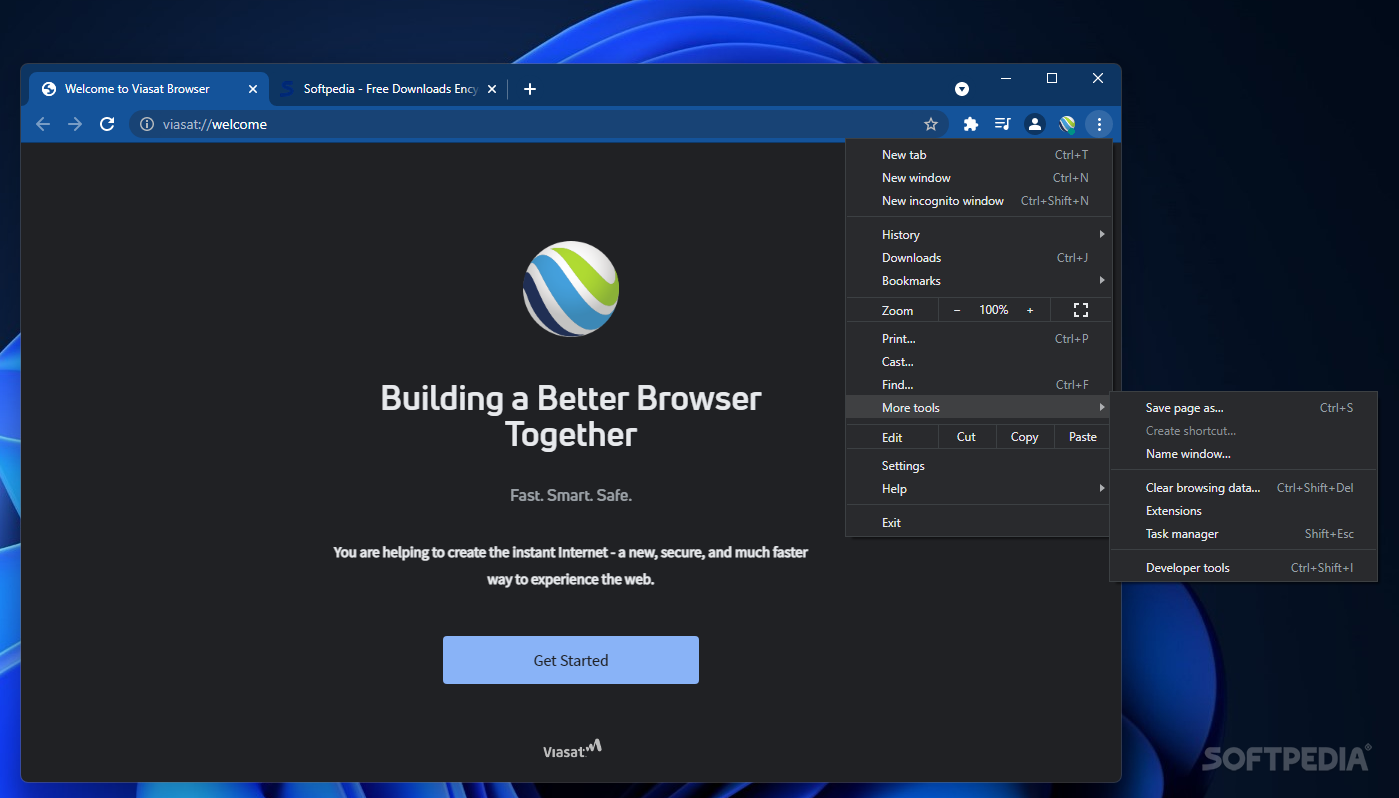Click the viasat://welcome address bar
Image resolution: width=1399 pixels, height=798 pixels.
click(538, 124)
